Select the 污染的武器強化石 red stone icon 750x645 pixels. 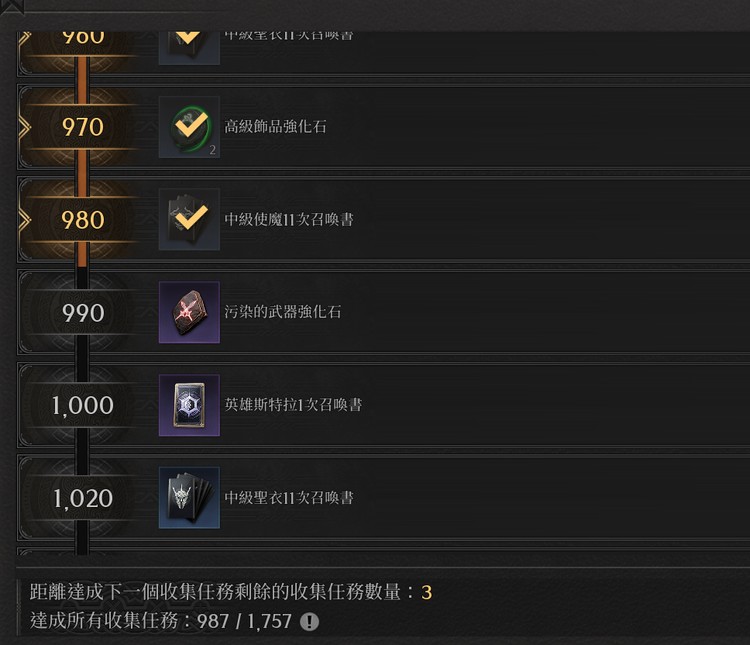[189, 312]
